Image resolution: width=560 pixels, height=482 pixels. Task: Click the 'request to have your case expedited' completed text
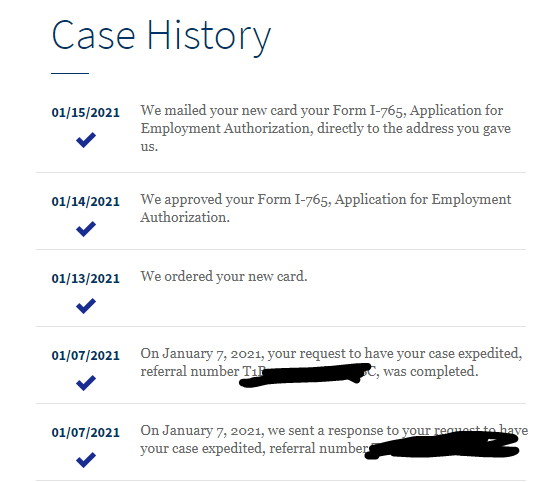click(331, 362)
